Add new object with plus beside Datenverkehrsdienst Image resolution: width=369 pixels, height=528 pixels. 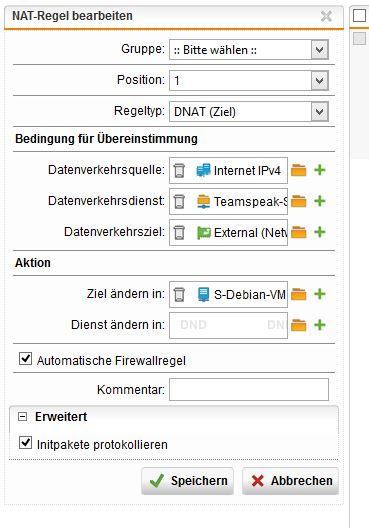pos(320,201)
